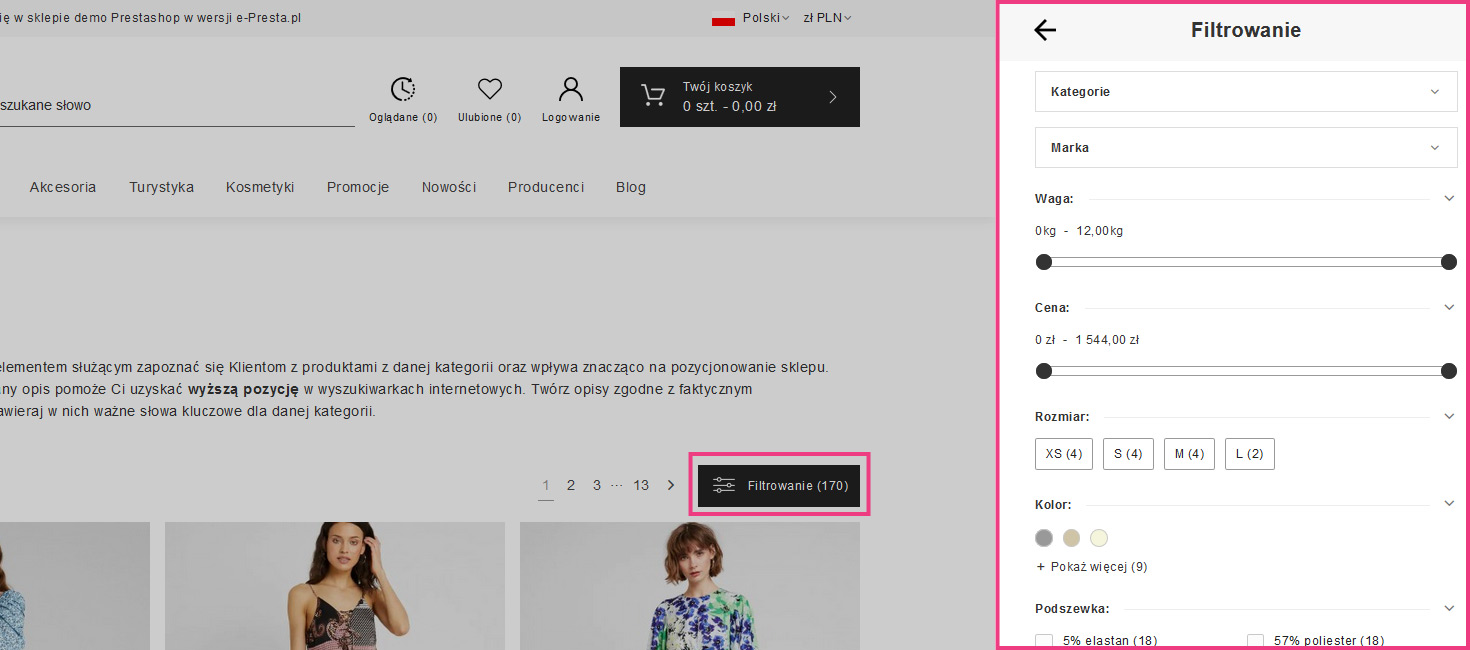
Task: Open the zł PLN currency dropdown
Action: (x=827, y=18)
